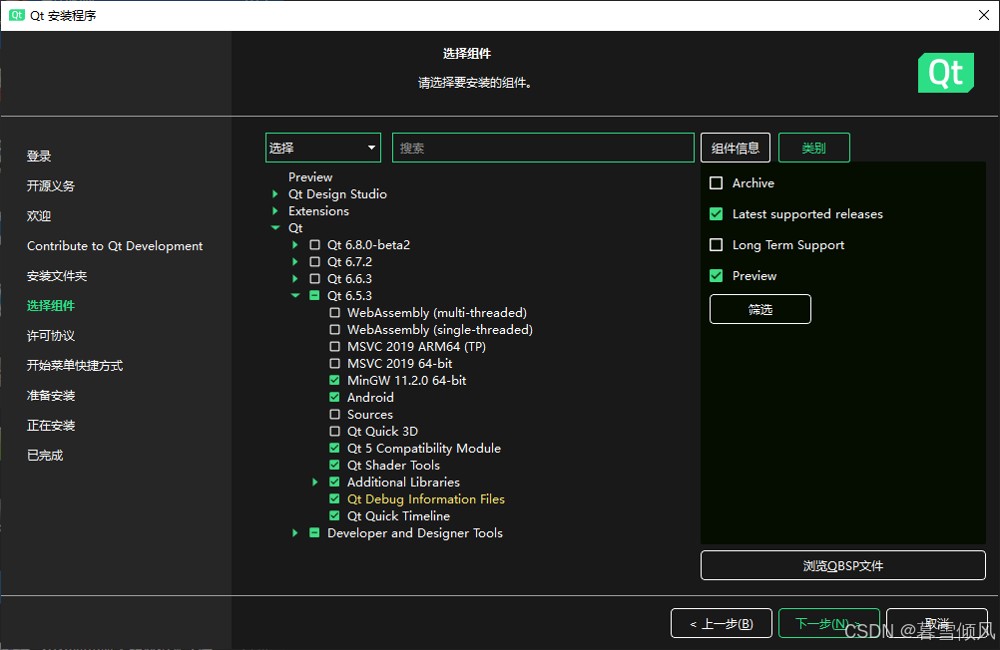
Task: Check MSVC 2019 ARM64 (TP) checkbox
Action: click(x=334, y=346)
